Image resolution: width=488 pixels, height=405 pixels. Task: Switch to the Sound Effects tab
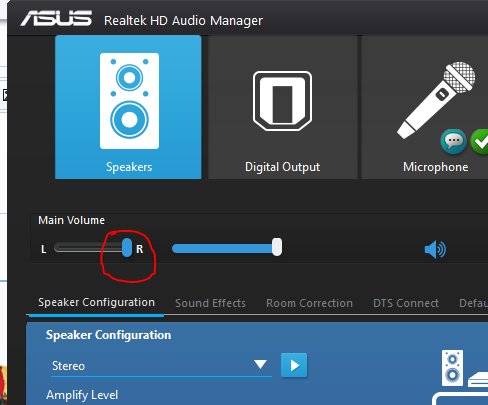(x=210, y=303)
